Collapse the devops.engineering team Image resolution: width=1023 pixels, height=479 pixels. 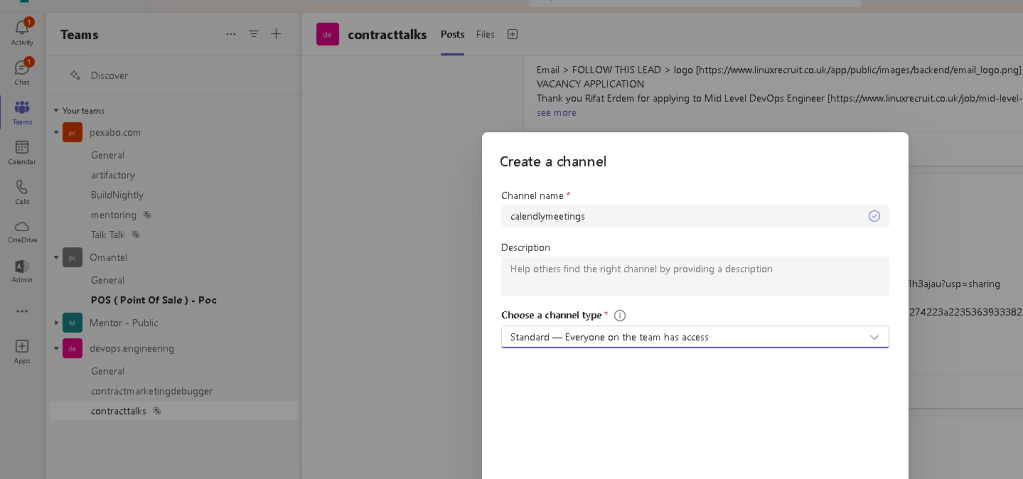click(56, 348)
